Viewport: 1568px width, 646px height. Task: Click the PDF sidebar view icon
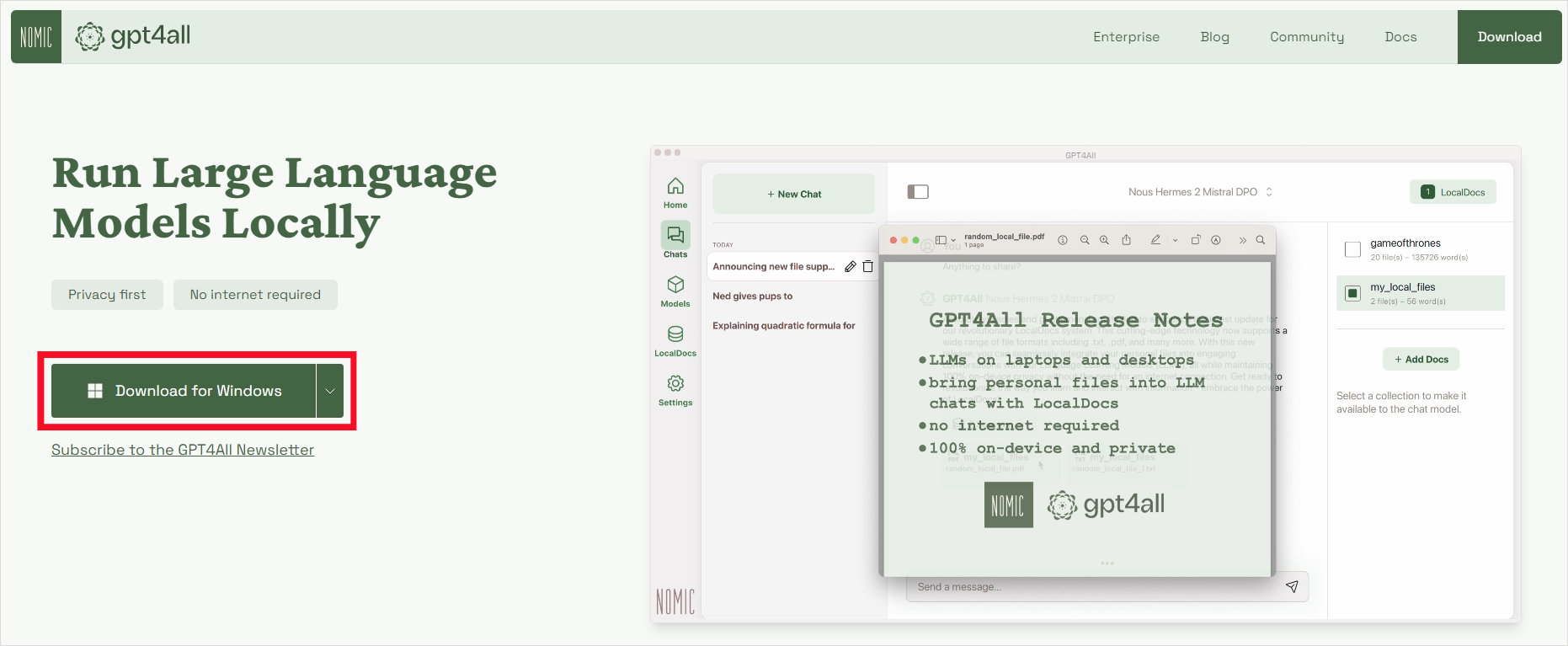pos(941,240)
